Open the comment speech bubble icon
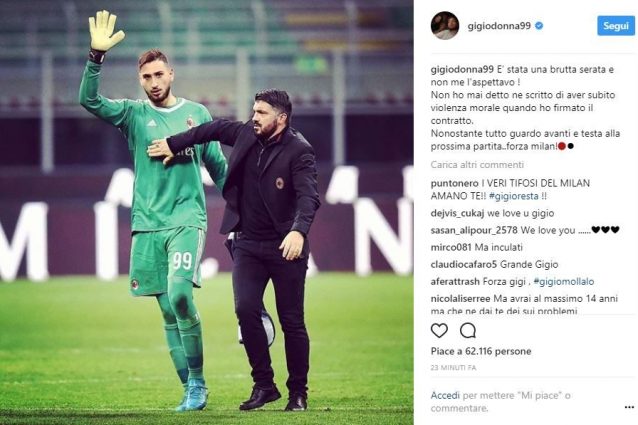This screenshot has width=638, height=425. 468,331
